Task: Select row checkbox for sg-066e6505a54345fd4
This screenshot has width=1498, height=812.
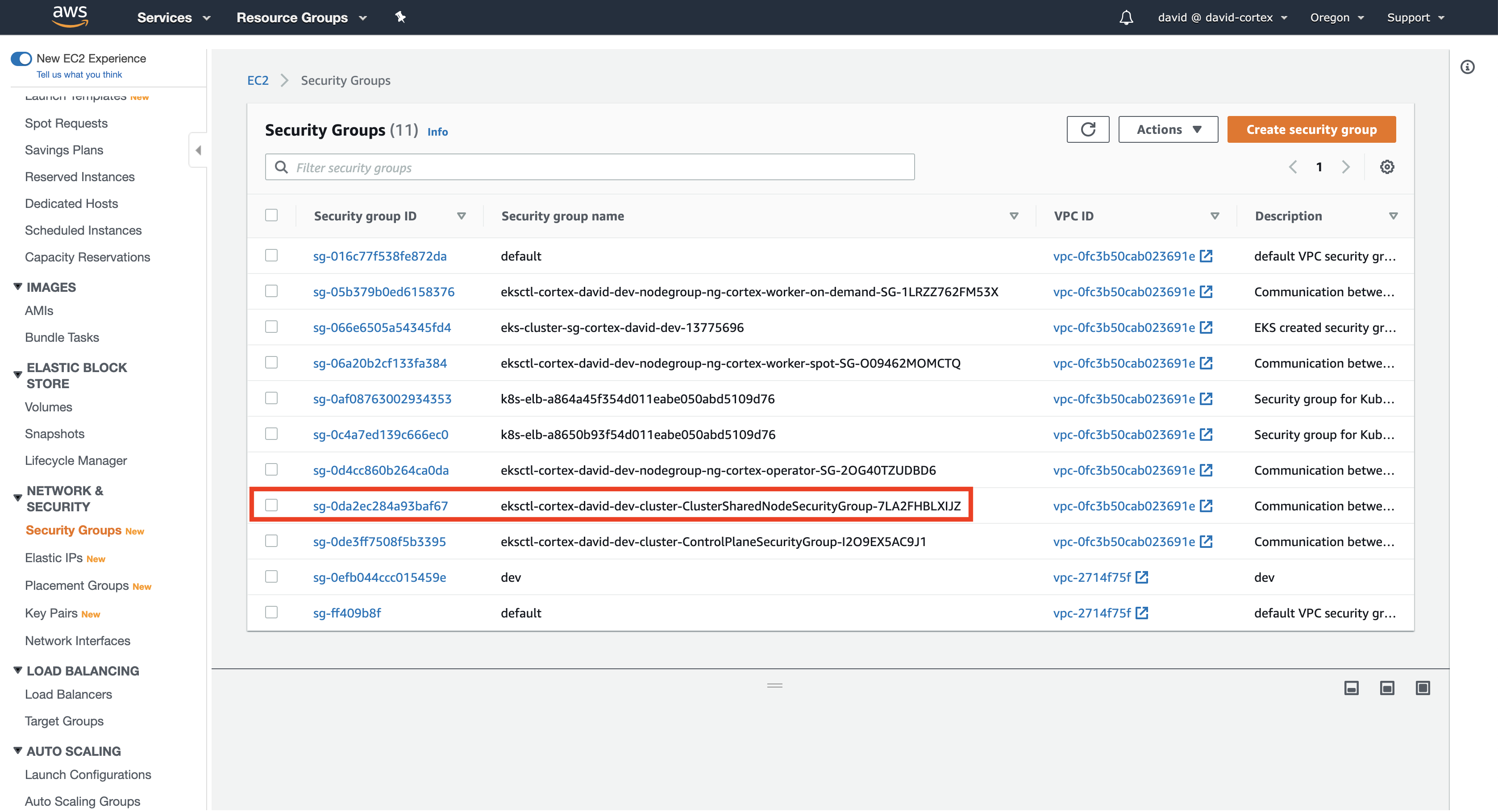Action: tap(271, 327)
